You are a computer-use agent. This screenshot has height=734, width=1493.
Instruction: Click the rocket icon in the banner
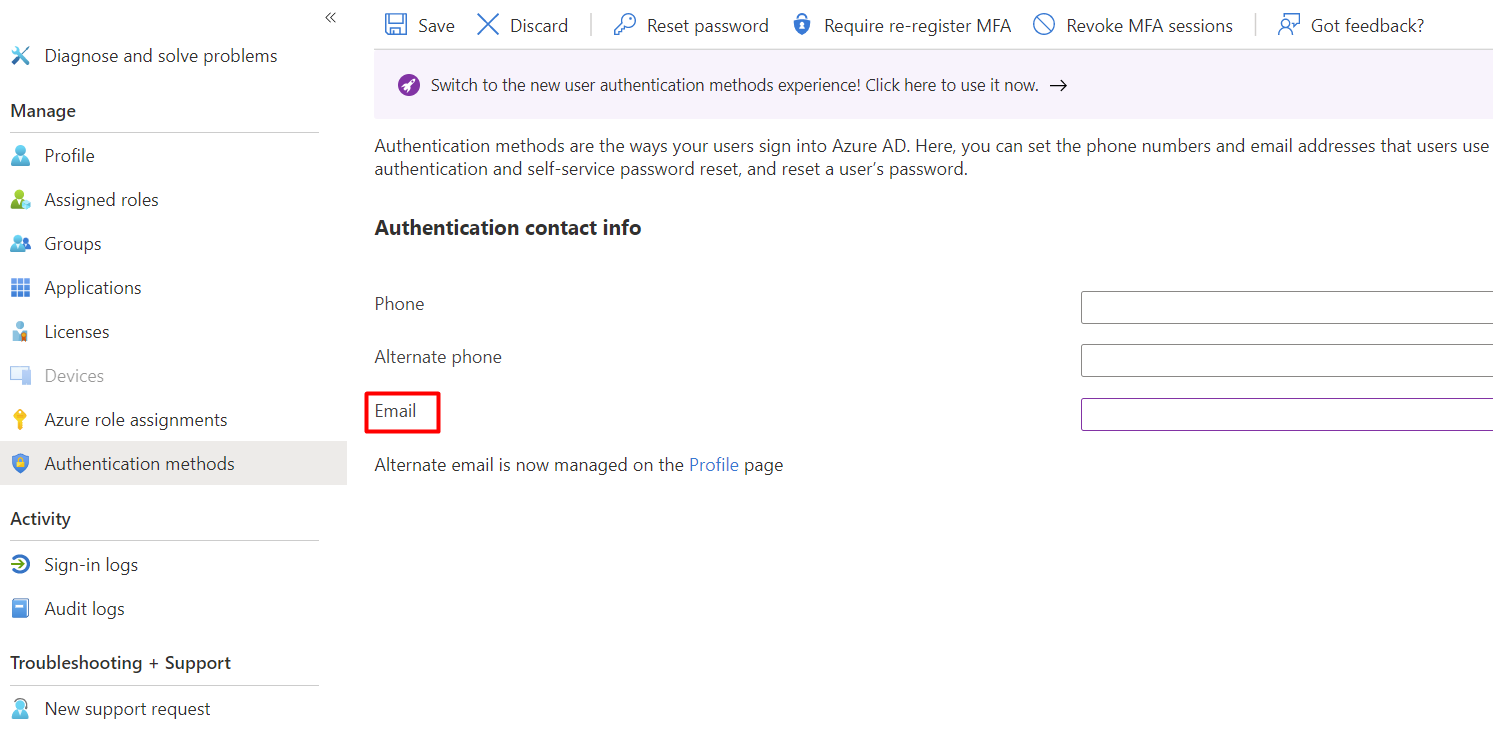(408, 85)
